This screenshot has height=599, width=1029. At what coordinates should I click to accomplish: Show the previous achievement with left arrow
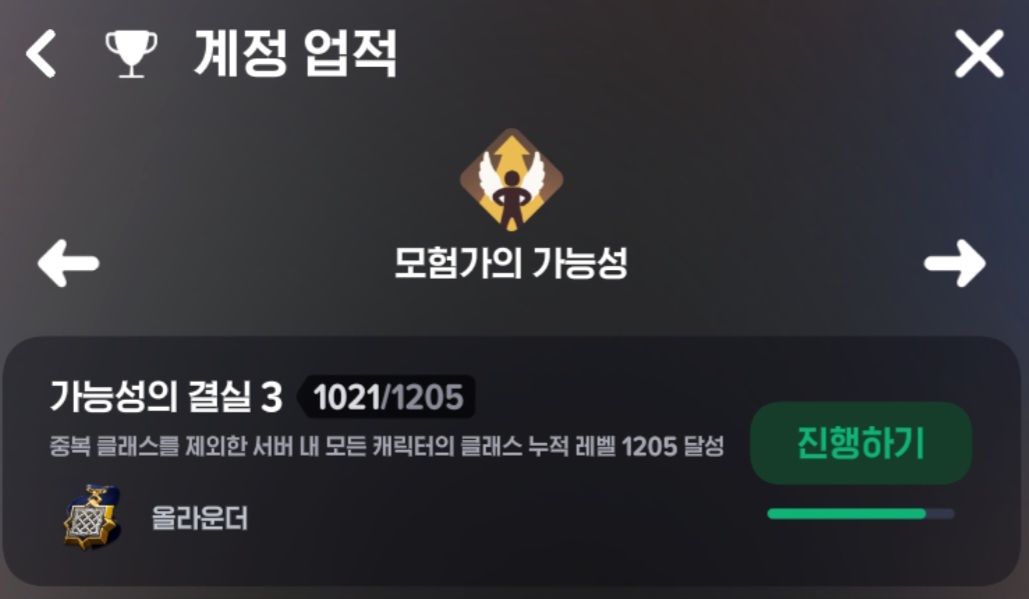click(68, 263)
